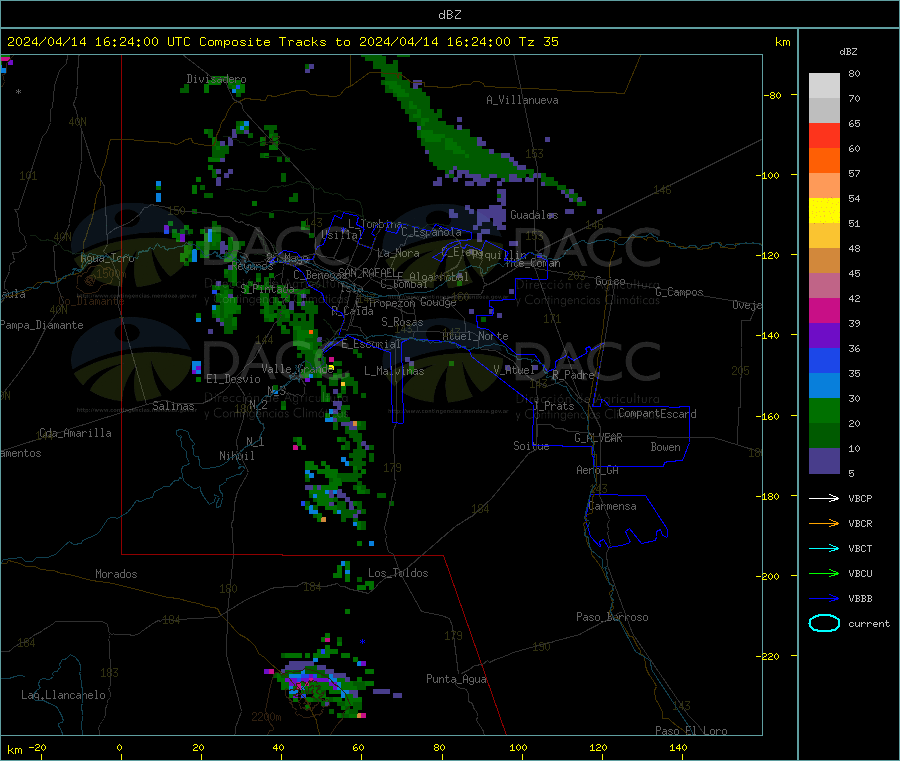Click the Cda_Amarilla map label
The image size is (900, 761).
pyautogui.click(x=75, y=433)
